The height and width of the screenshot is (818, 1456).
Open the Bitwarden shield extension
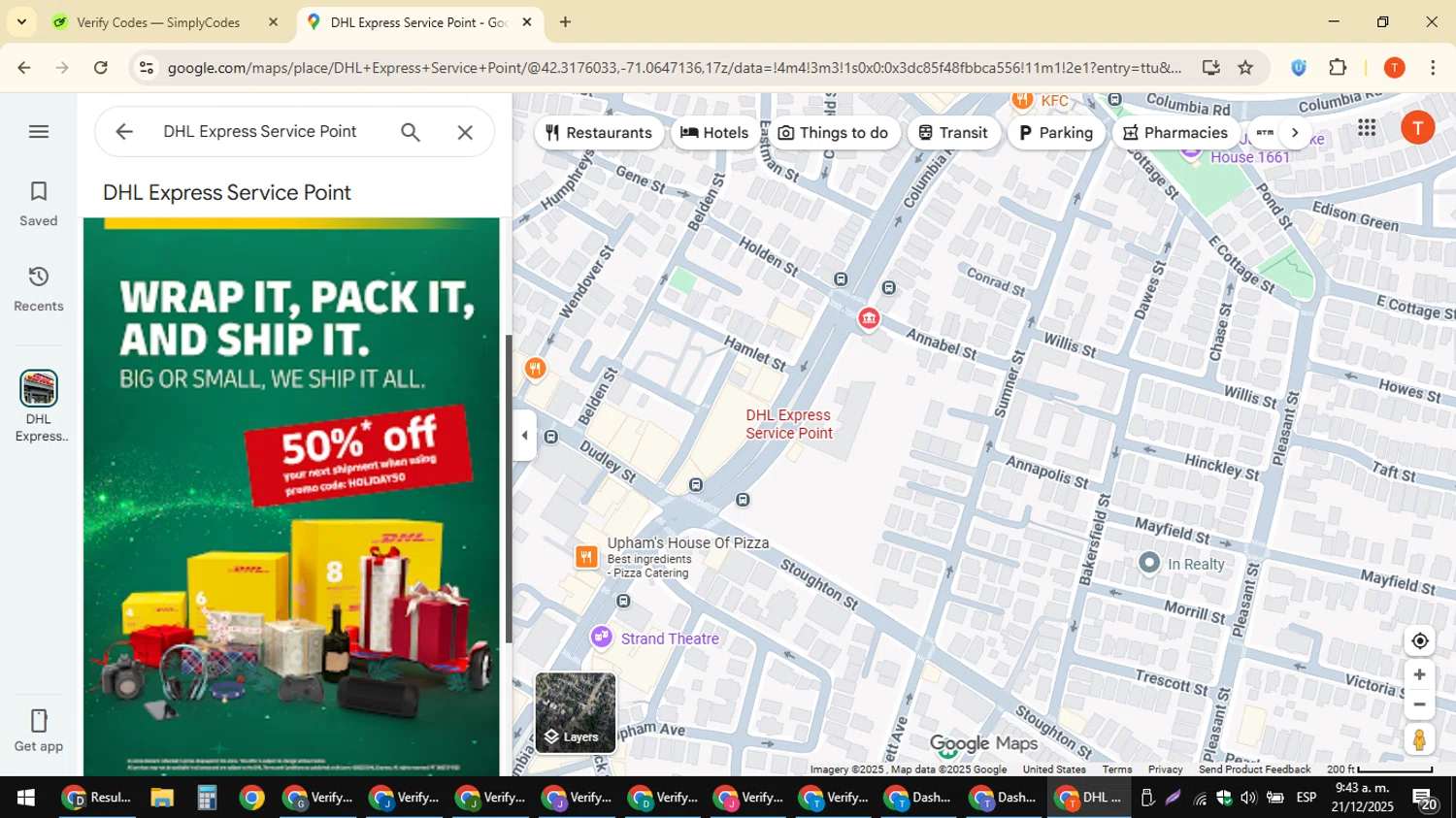(1299, 68)
